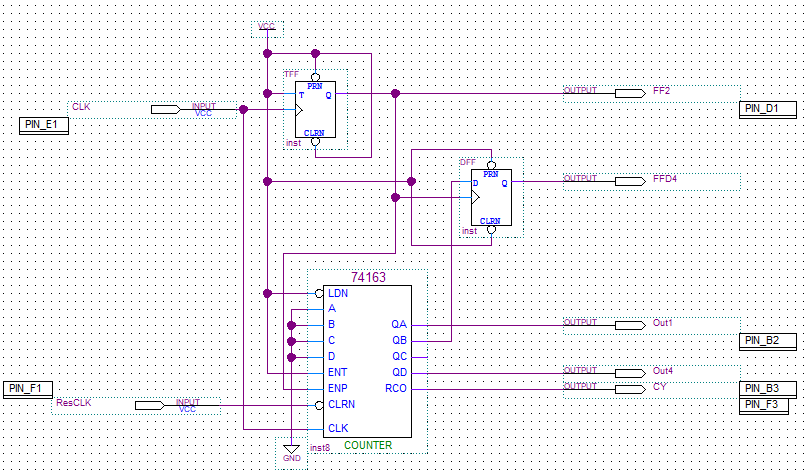Viewport: 811px width, 474px height.
Task: Select the TFF flip-flop symbol
Action: [315, 109]
